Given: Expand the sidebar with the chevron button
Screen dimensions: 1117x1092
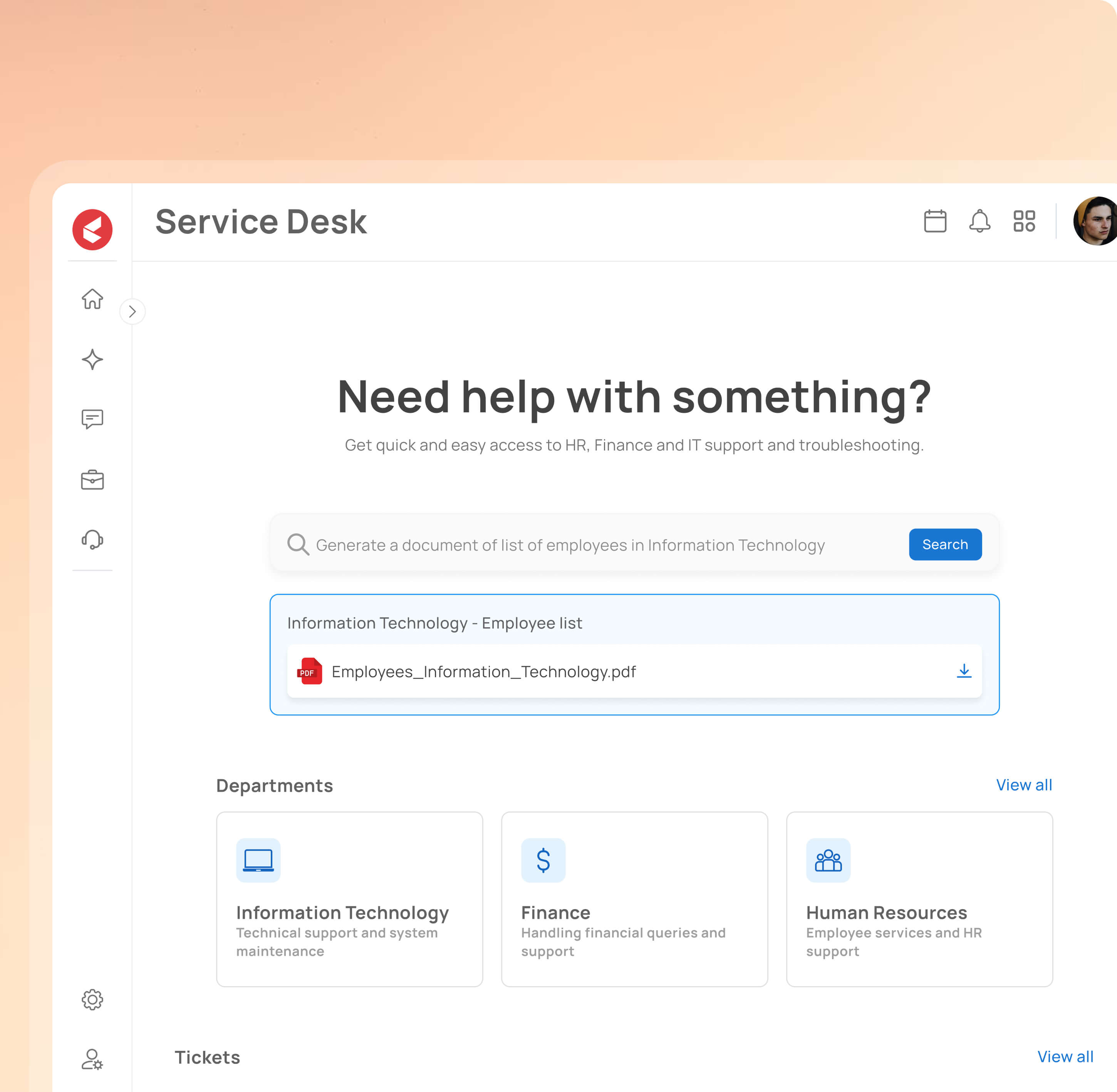Looking at the screenshot, I should coord(132,312).
